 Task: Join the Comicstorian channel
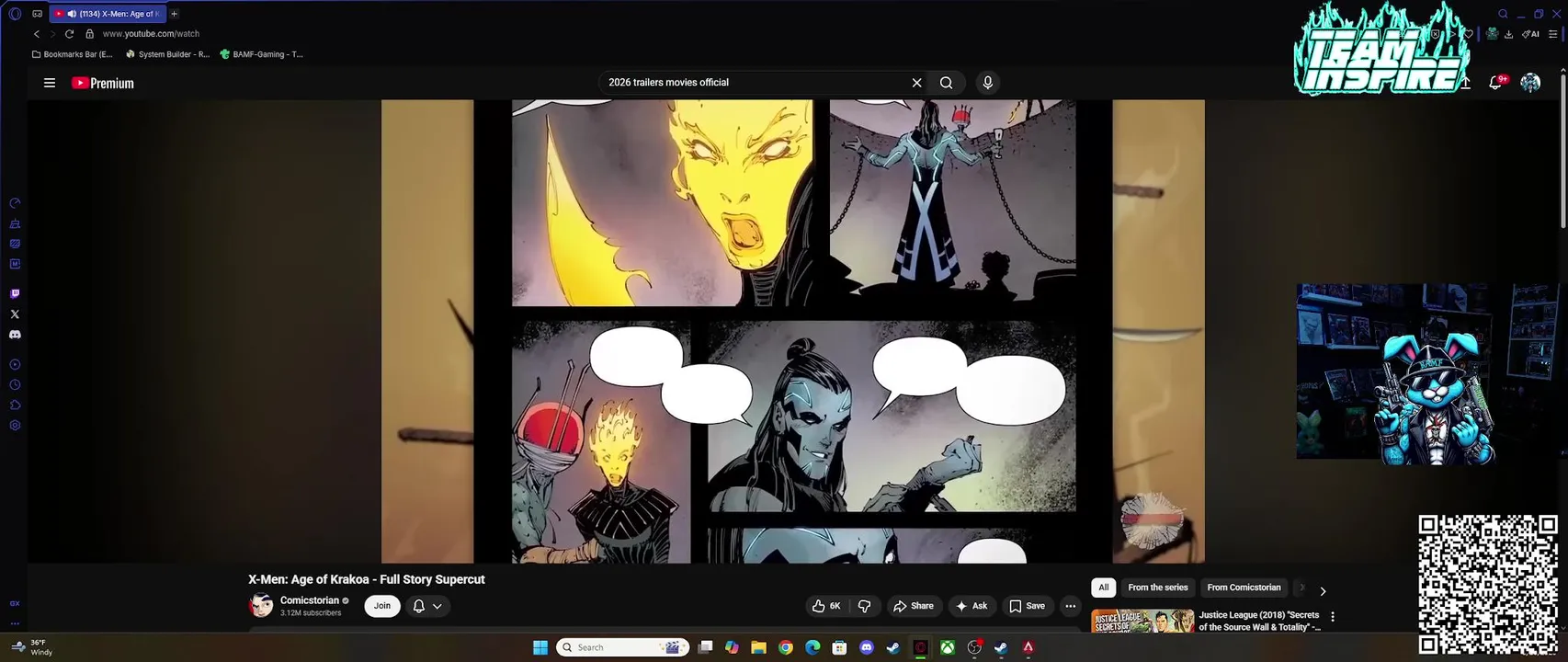[x=382, y=606]
